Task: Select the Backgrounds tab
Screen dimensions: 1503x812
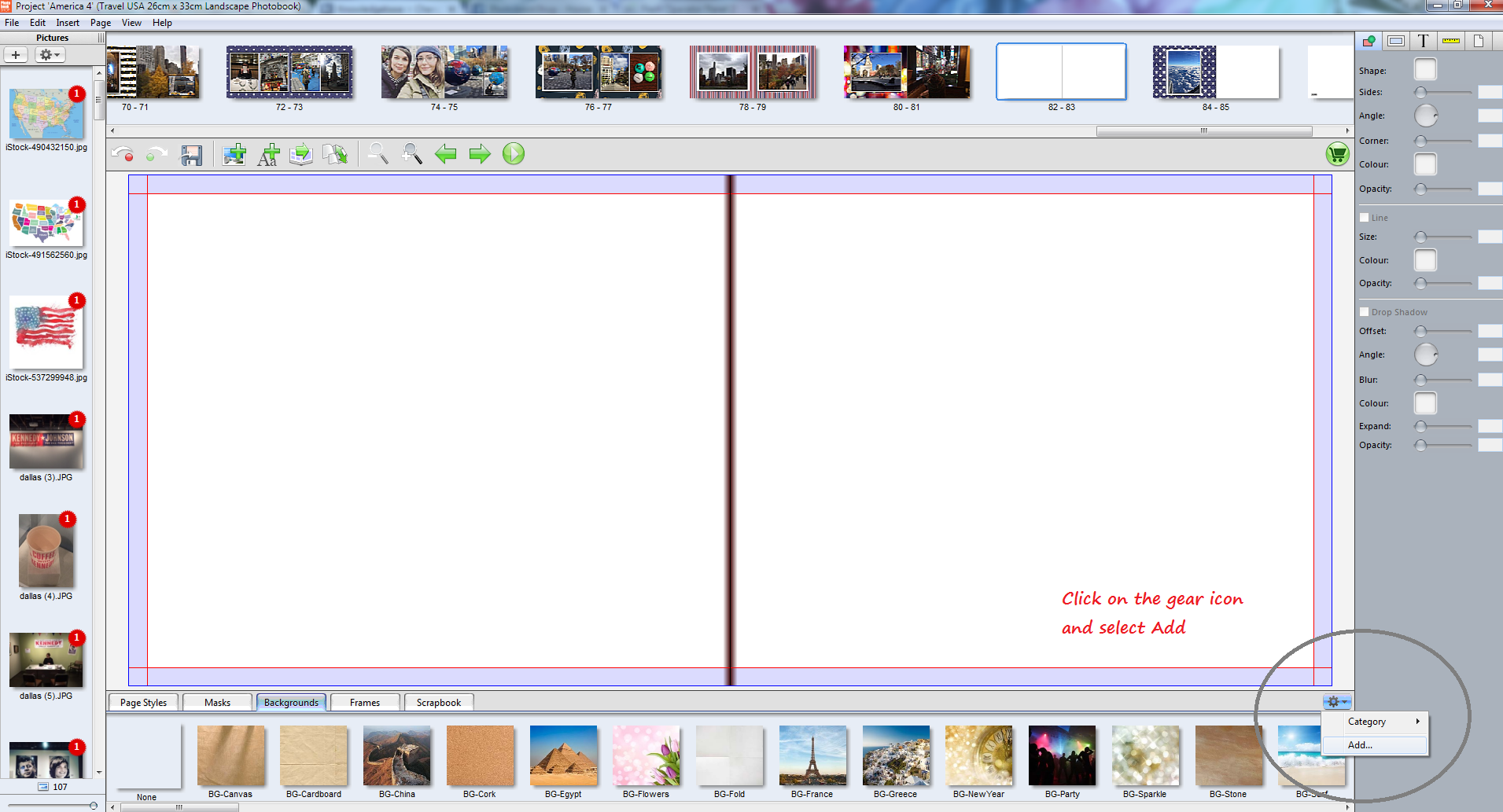Action: point(291,703)
